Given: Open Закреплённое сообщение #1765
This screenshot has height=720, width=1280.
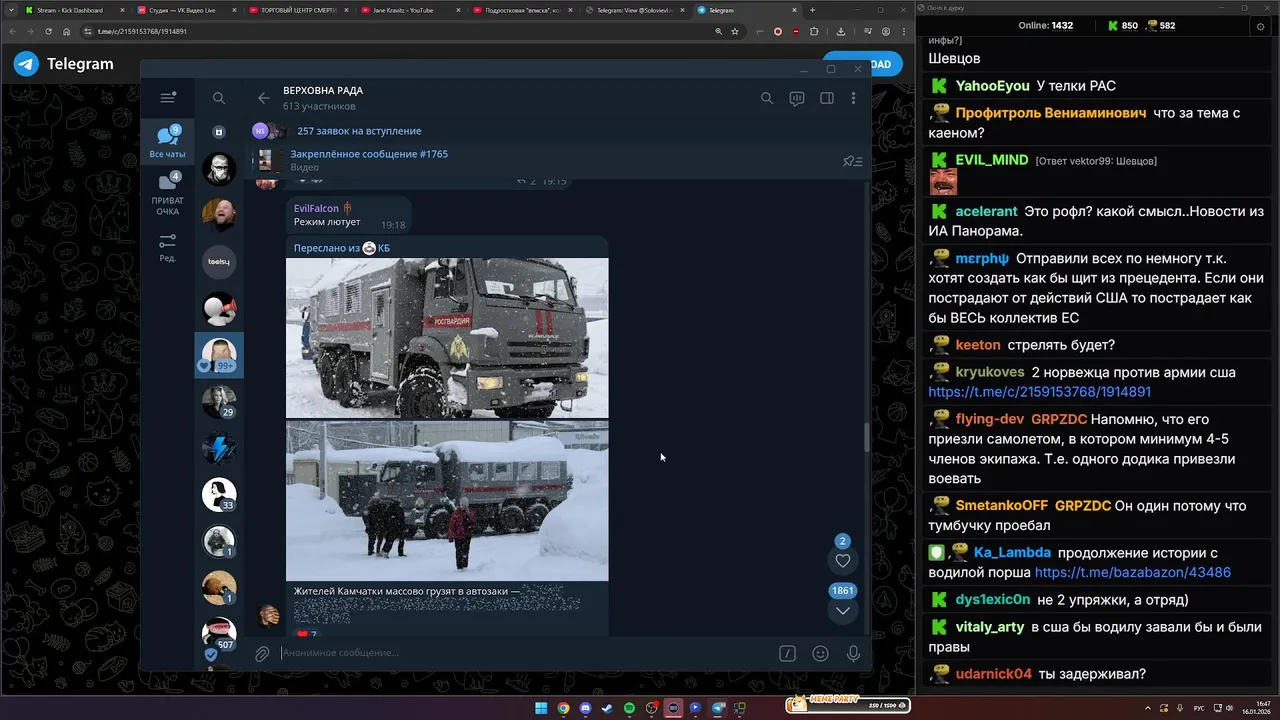Looking at the screenshot, I should (x=369, y=154).
